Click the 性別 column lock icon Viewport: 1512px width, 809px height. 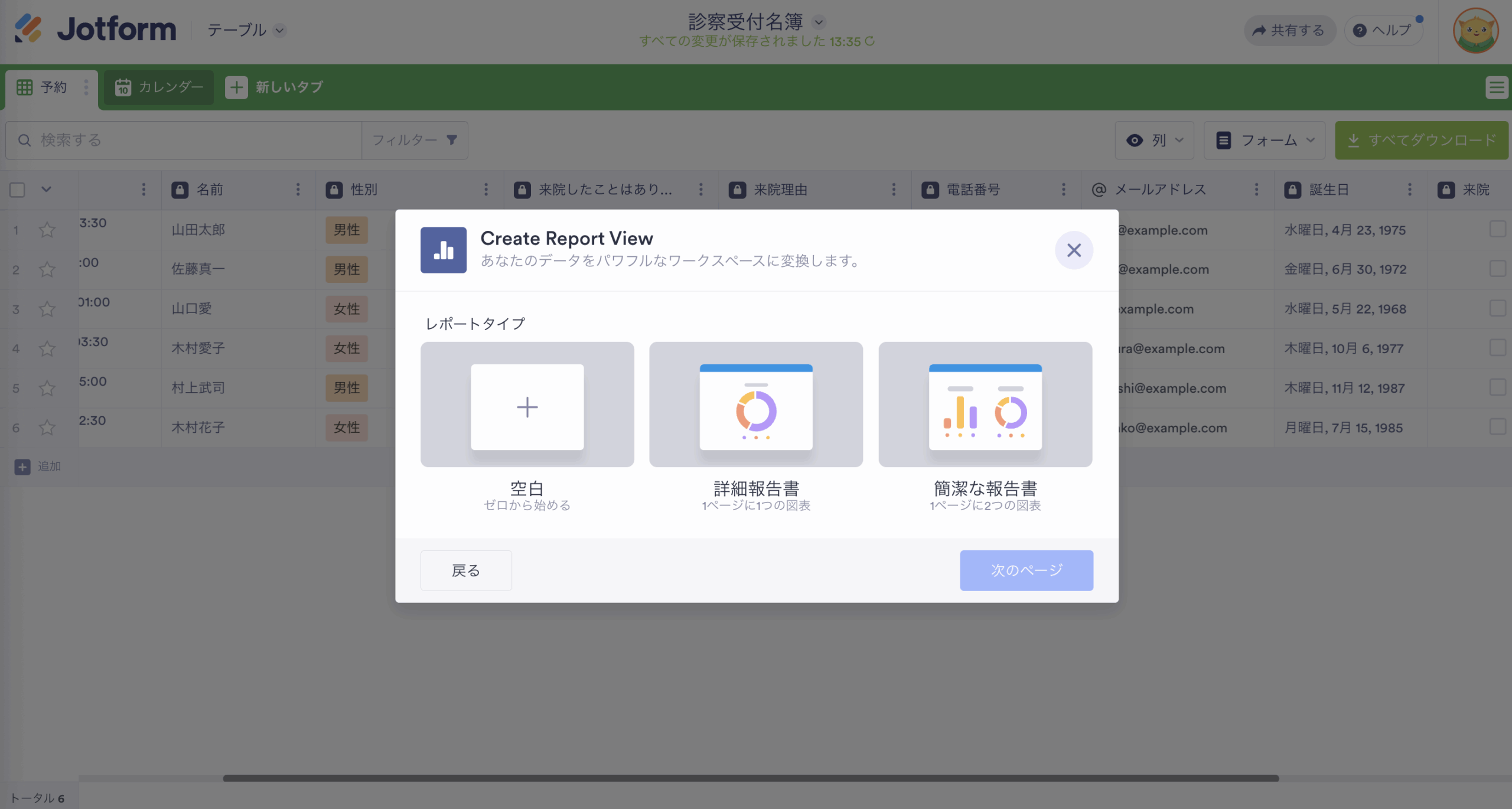tap(334, 190)
